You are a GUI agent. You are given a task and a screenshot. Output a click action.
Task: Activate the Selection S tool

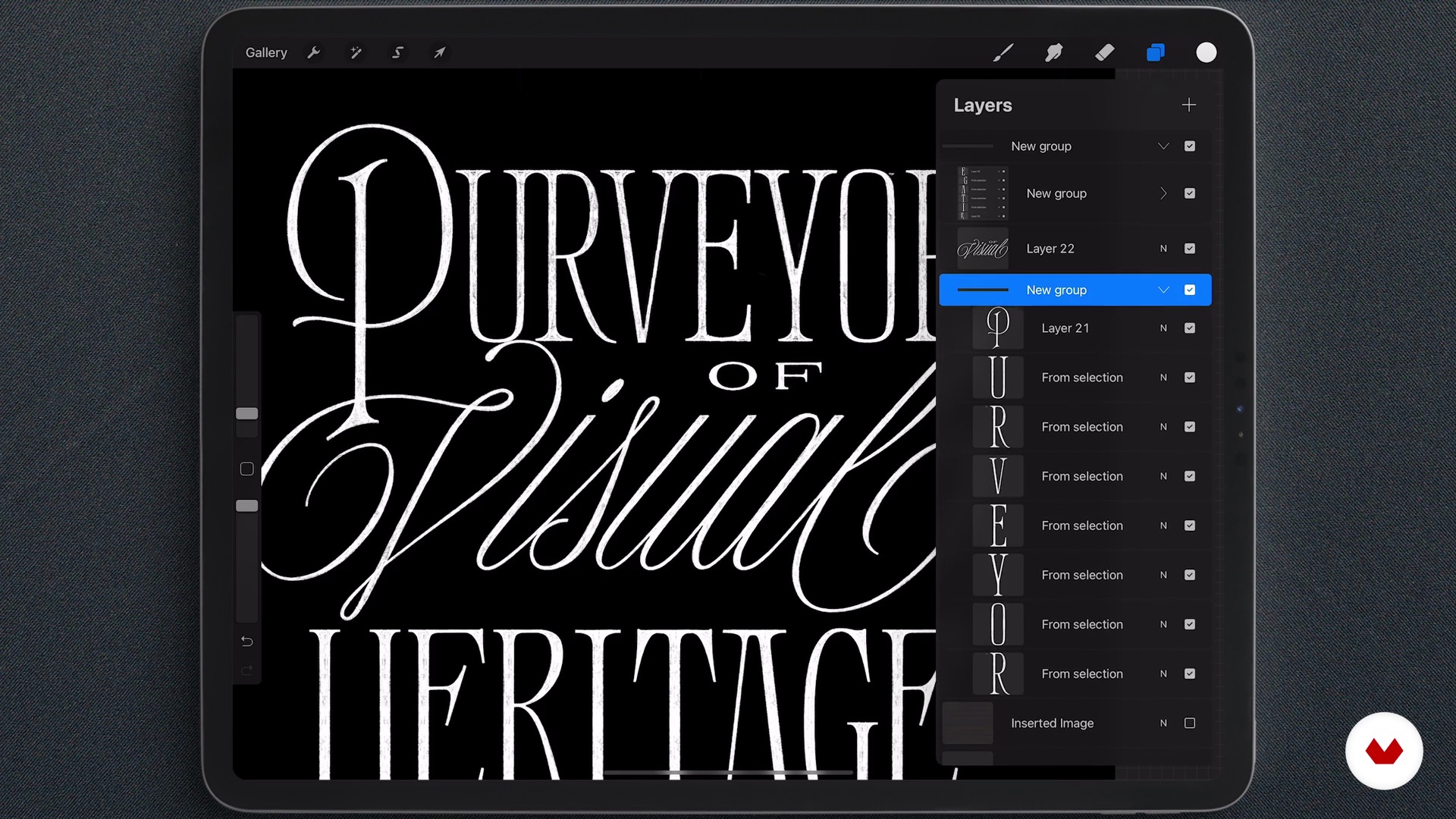click(x=397, y=52)
